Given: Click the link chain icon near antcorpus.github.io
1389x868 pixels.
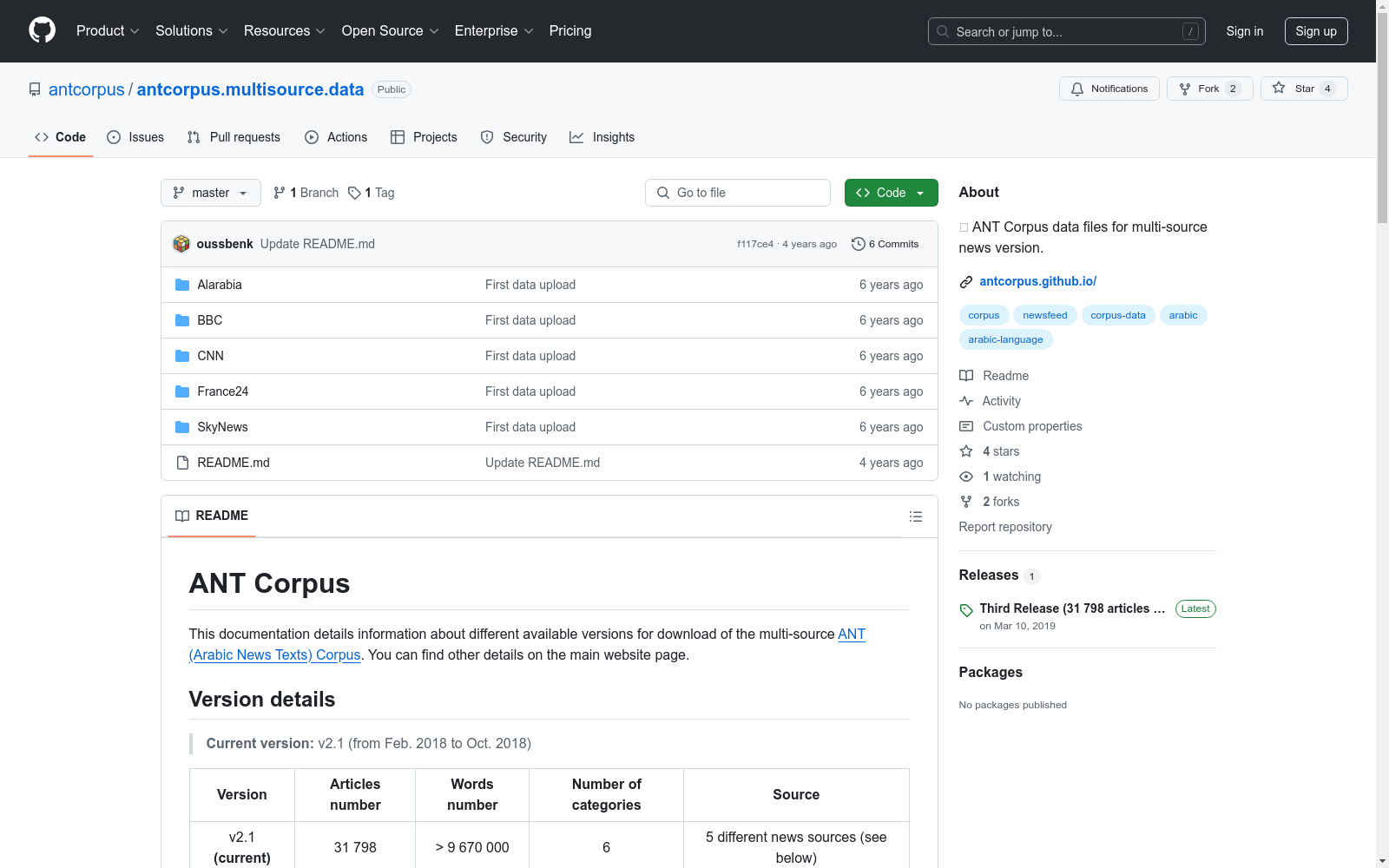Looking at the screenshot, I should pyautogui.click(x=966, y=281).
